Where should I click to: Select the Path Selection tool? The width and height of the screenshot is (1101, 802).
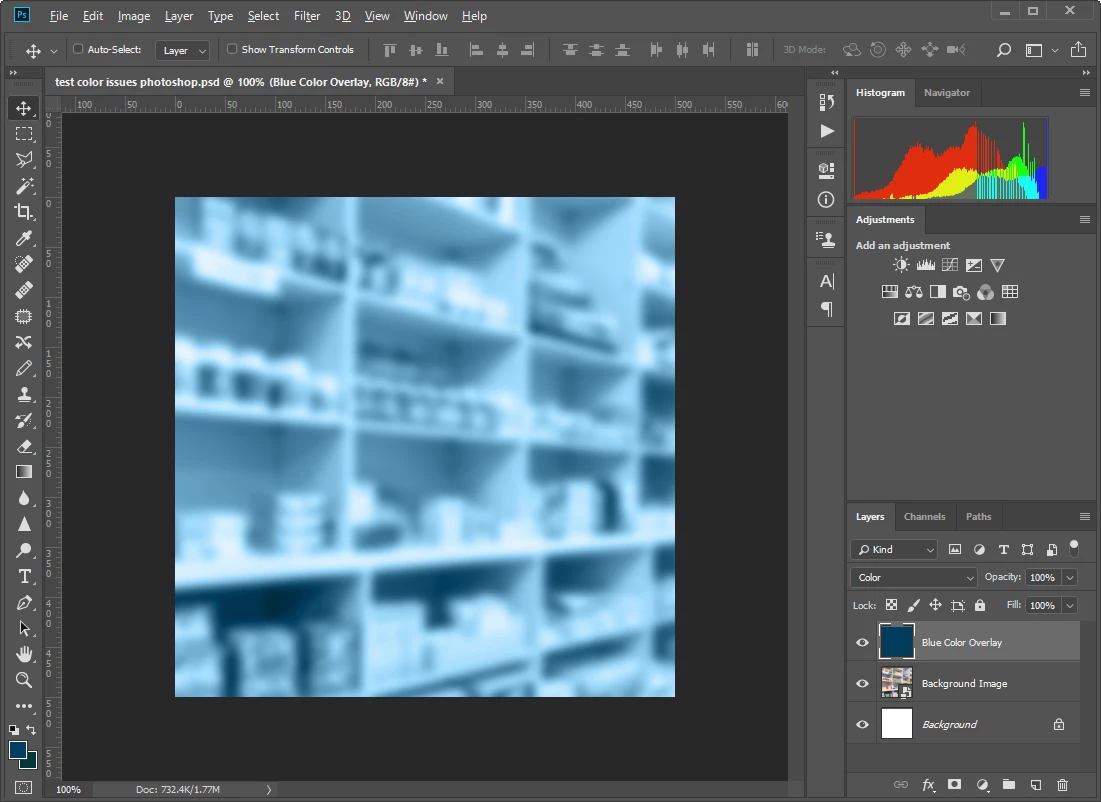(24, 629)
